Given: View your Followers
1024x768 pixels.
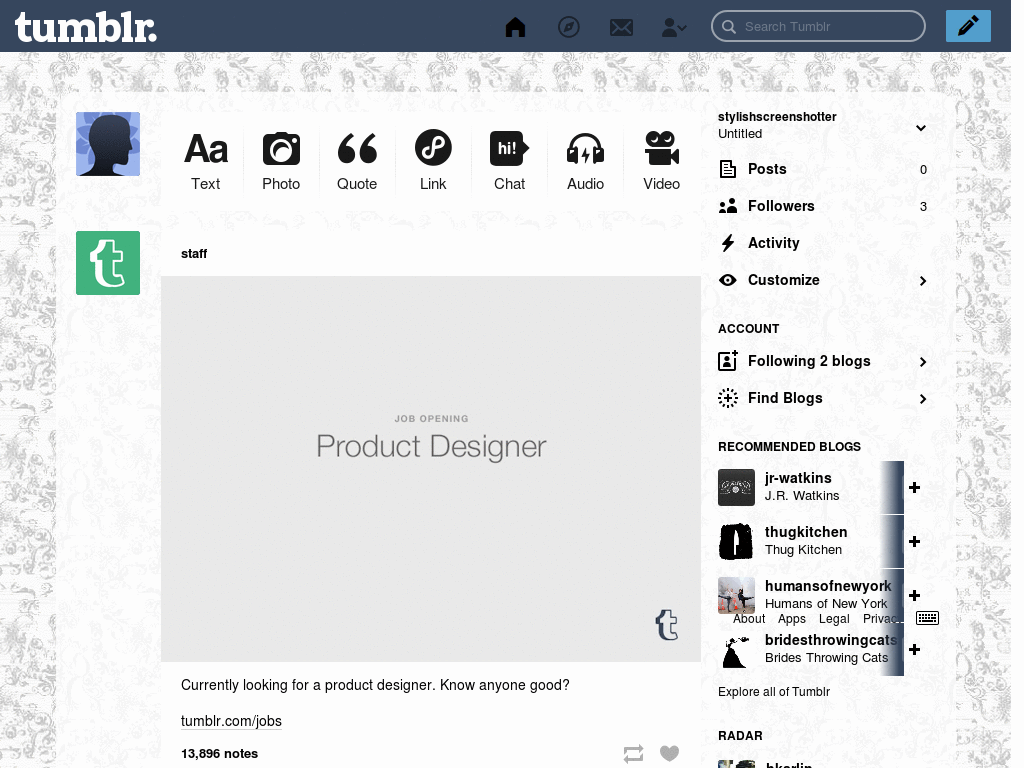Looking at the screenshot, I should tap(780, 206).
